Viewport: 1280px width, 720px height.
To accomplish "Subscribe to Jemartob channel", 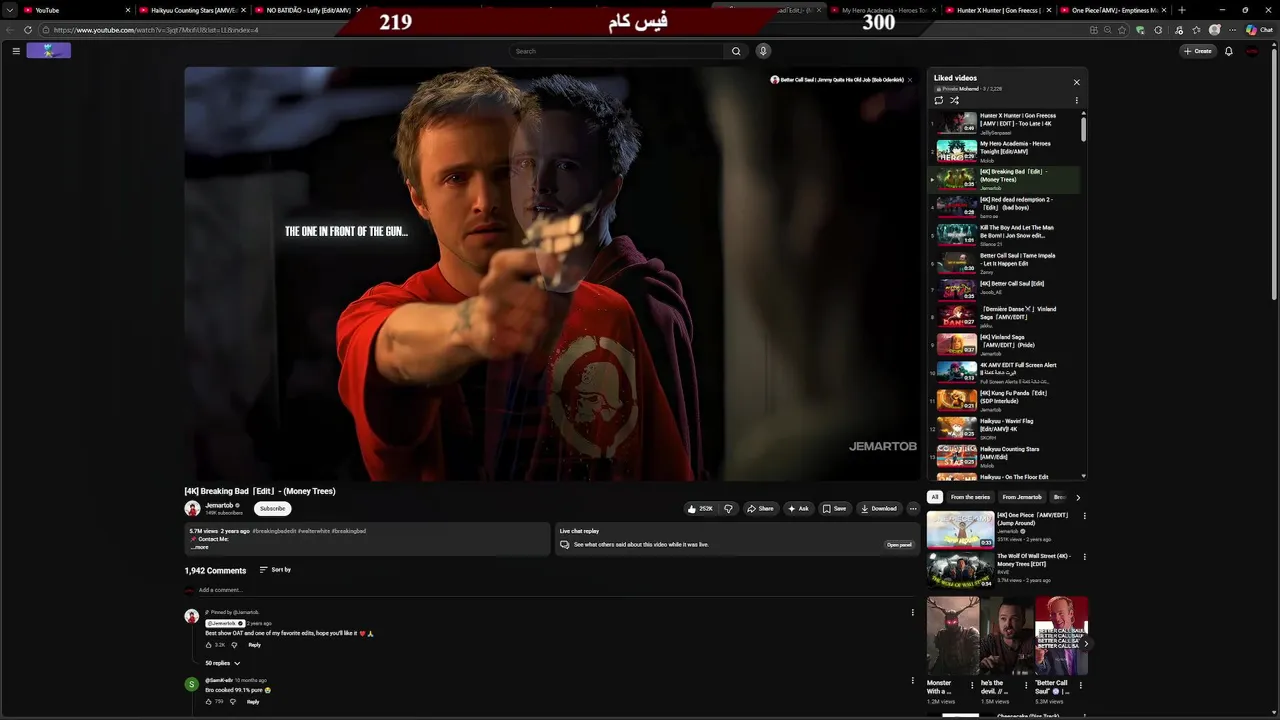I will (x=273, y=508).
